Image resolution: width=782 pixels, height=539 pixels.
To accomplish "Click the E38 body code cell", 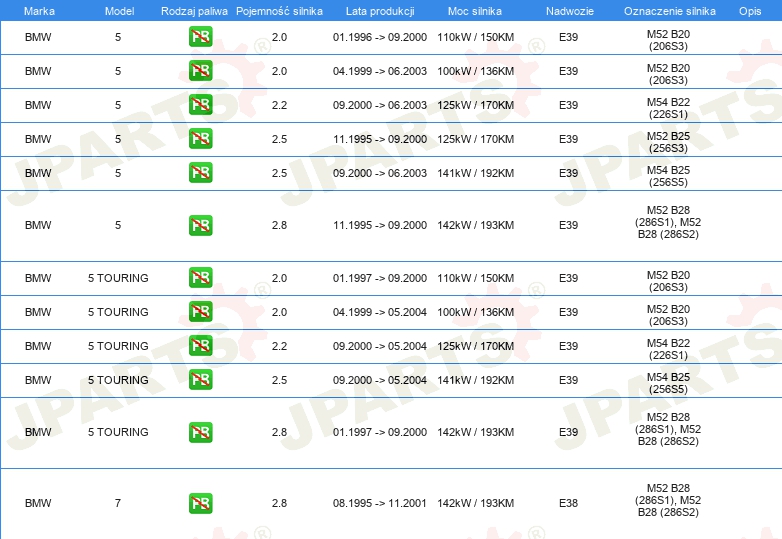I will [568, 504].
